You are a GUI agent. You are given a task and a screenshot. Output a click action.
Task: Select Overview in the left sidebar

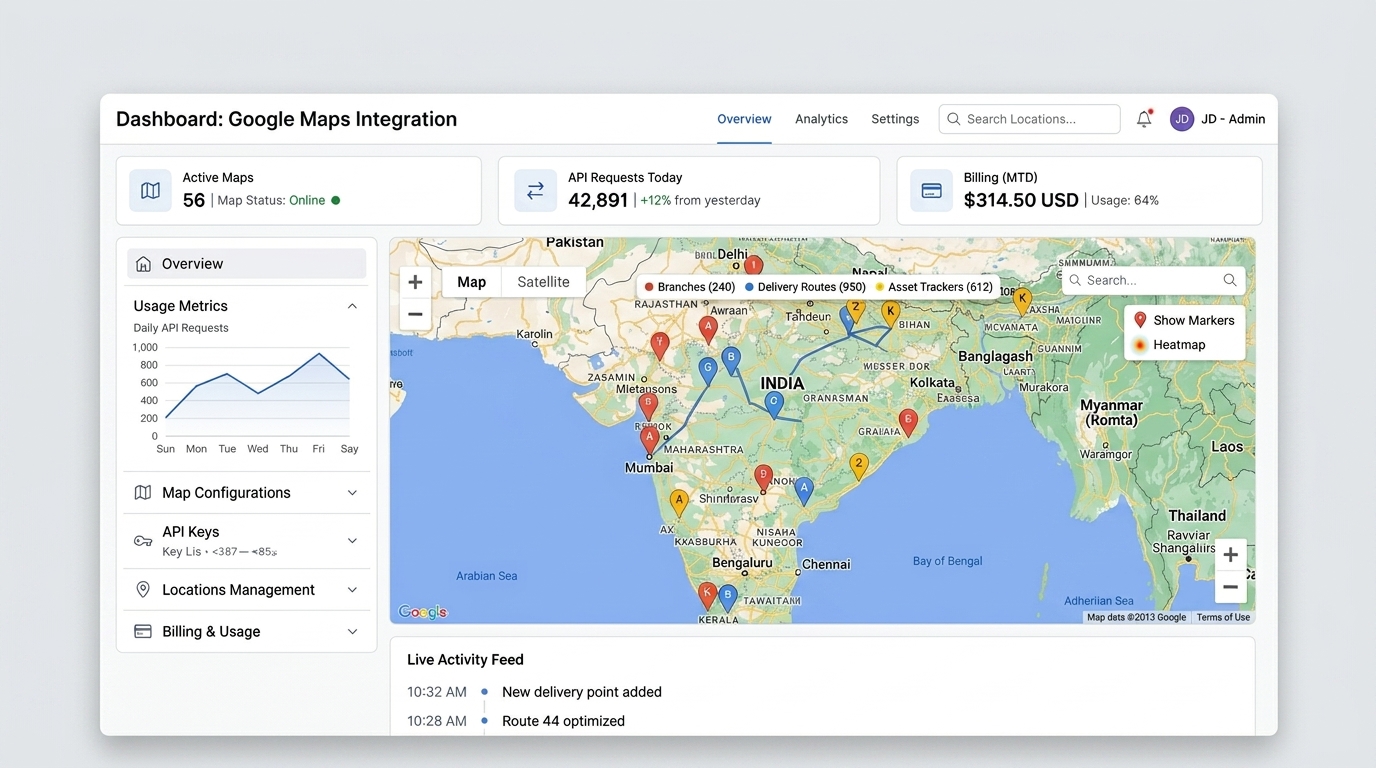(x=246, y=264)
